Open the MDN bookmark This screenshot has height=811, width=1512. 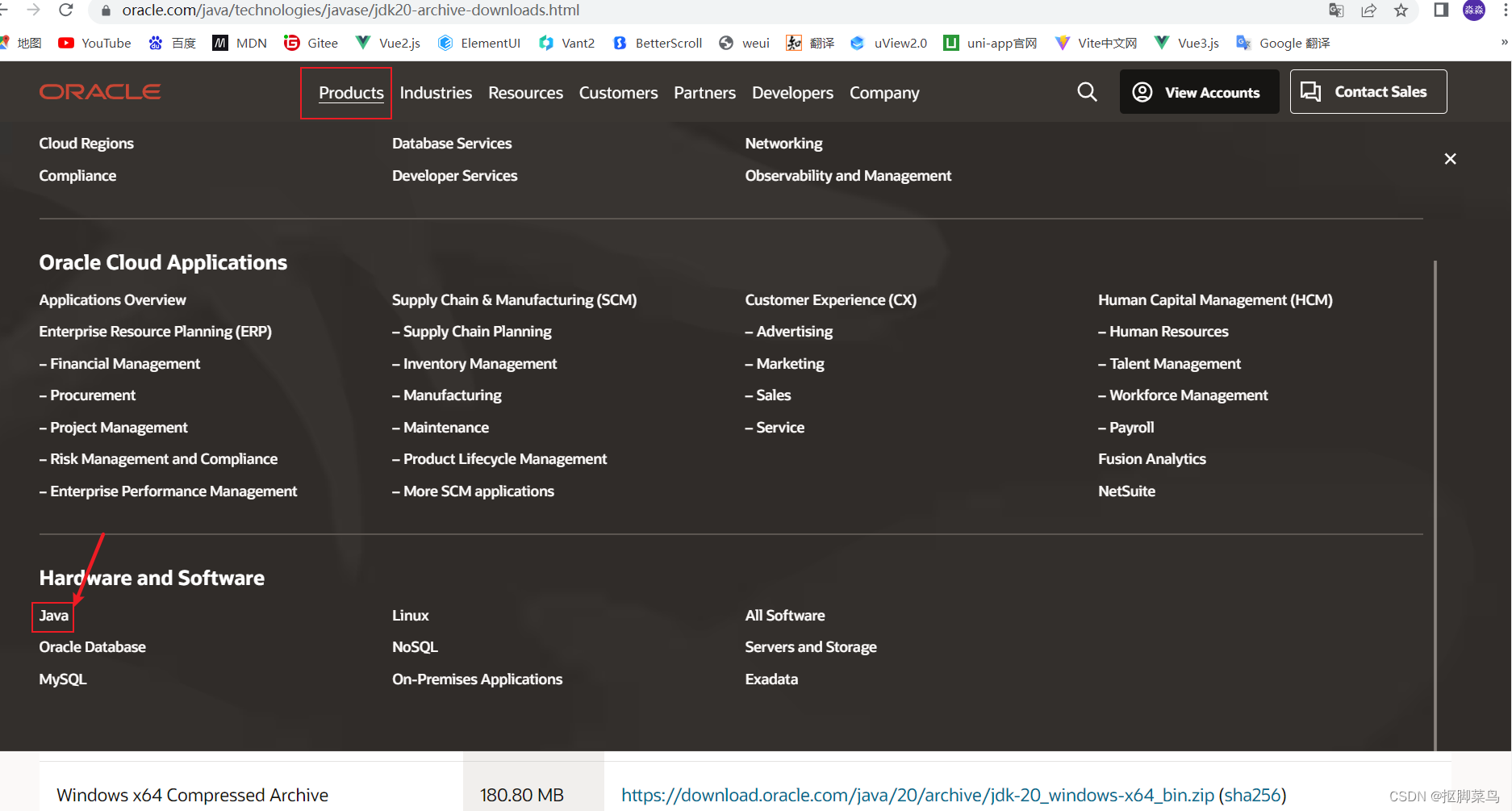tap(240, 43)
